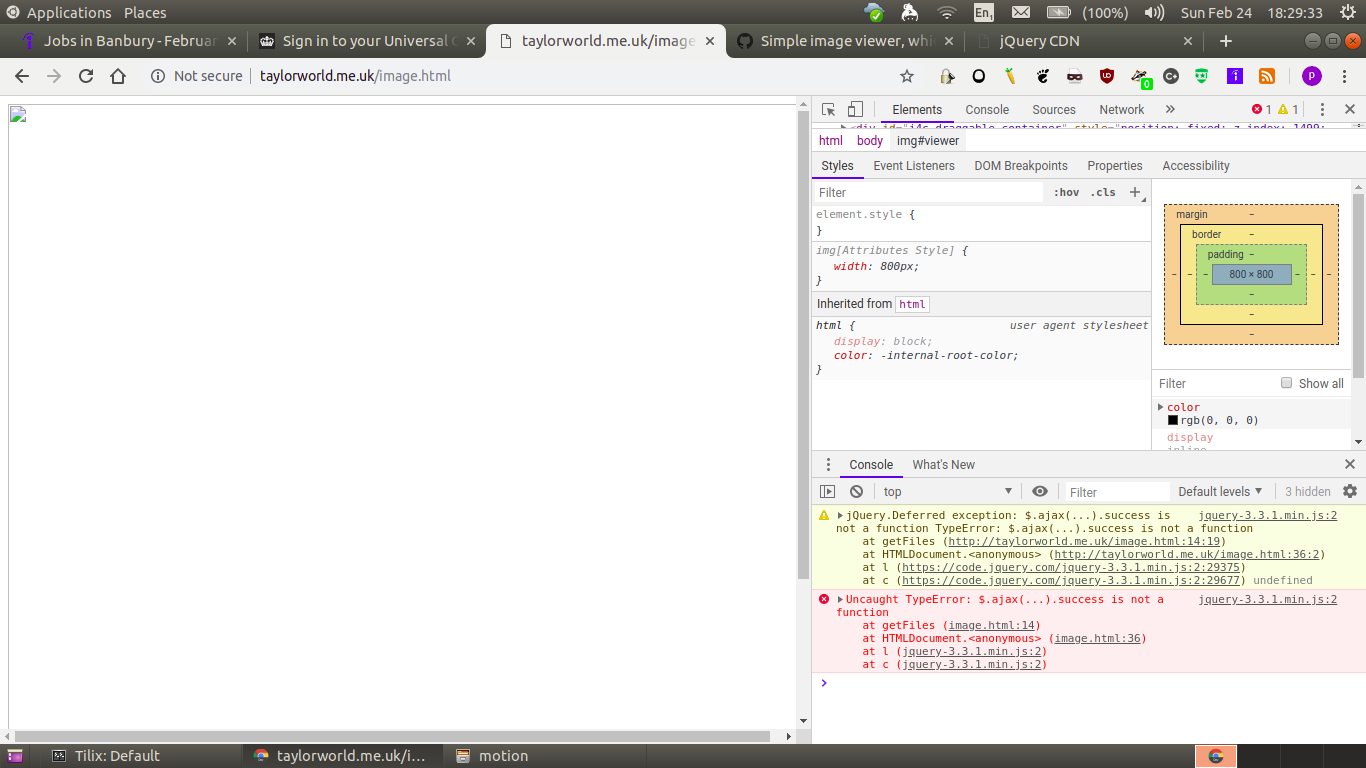Focus the Styles filter input field

pyautogui.click(x=927, y=192)
